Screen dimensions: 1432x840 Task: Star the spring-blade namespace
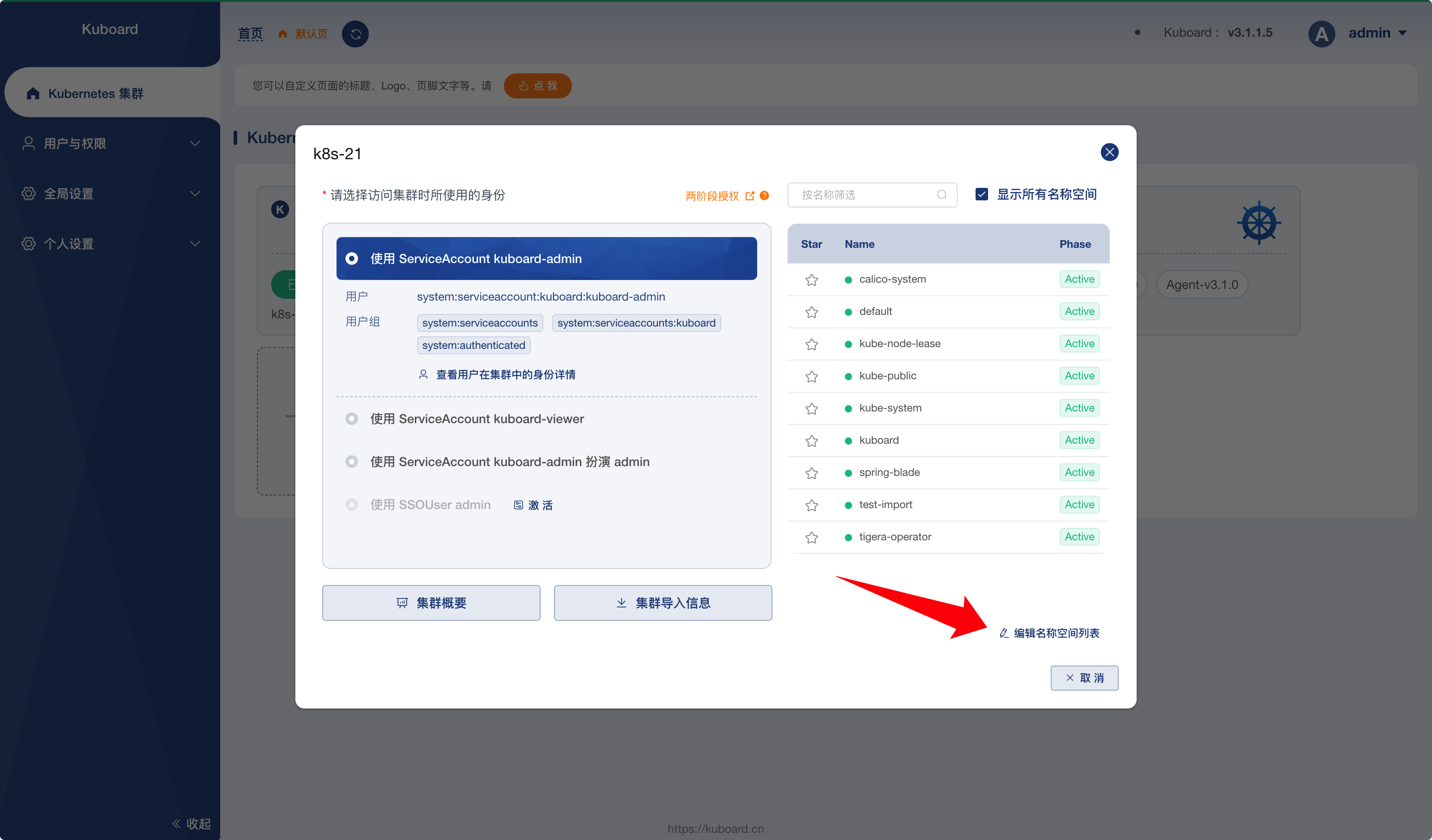pyautogui.click(x=811, y=472)
